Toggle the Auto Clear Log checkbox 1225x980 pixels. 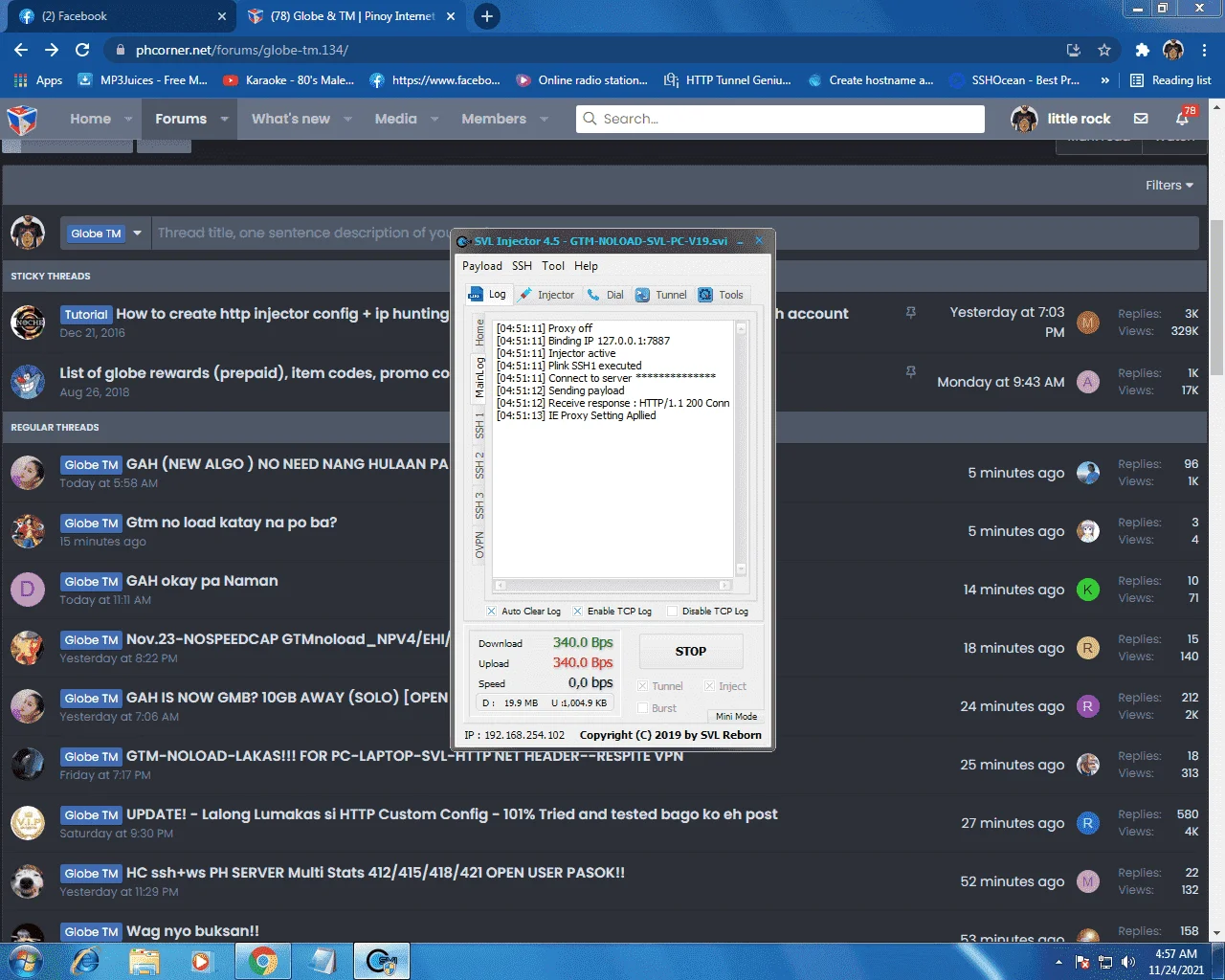point(491,611)
